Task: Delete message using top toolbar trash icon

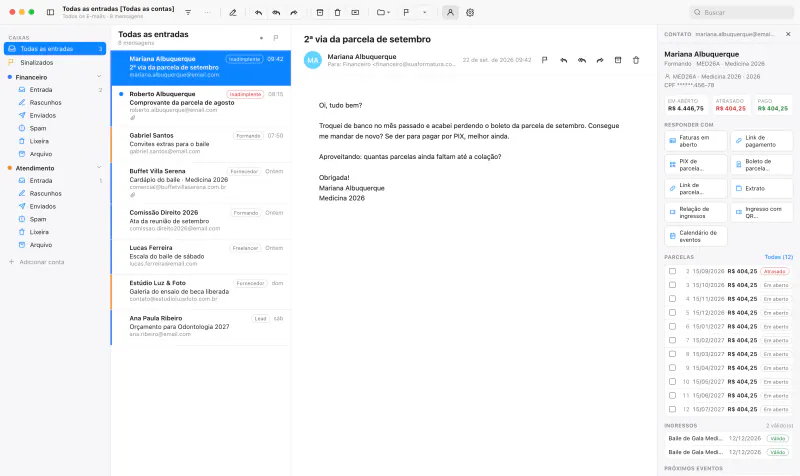Action: [337, 12]
